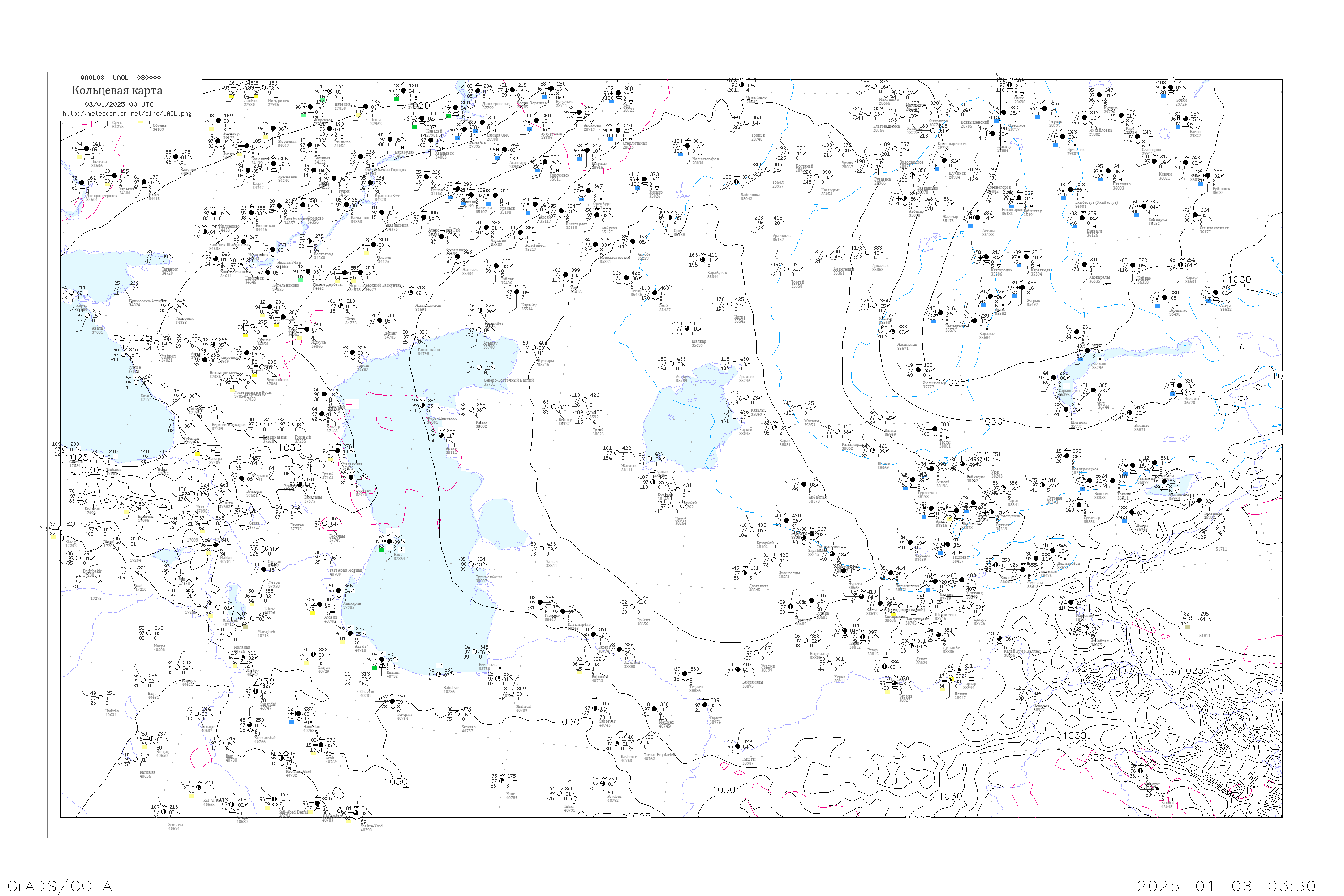This screenshot has width=1344, height=896.
Task: Select the Каркаралы 36335 station circle
Action: [x=1084, y=265]
